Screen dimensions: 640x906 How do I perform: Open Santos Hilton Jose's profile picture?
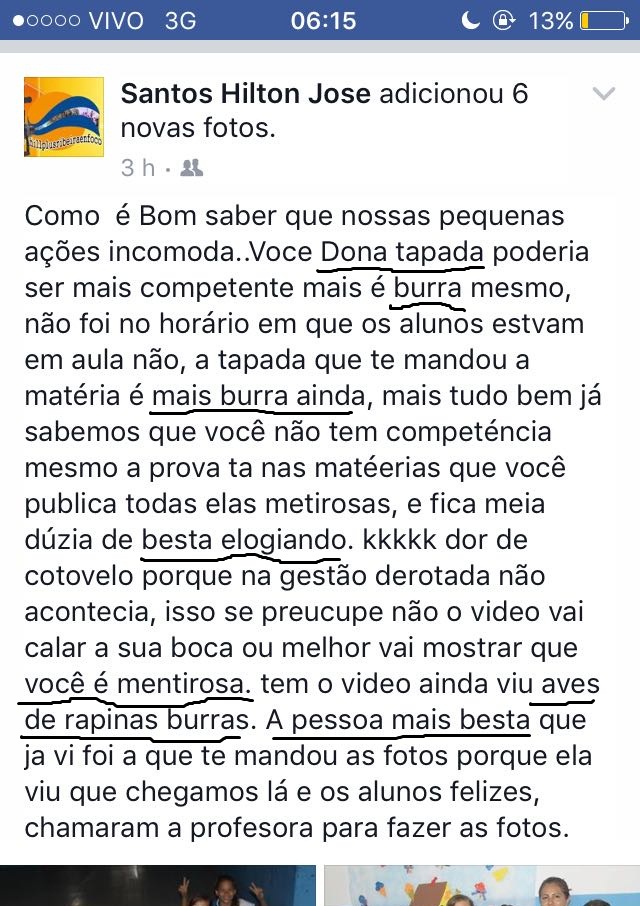click(64, 117)
